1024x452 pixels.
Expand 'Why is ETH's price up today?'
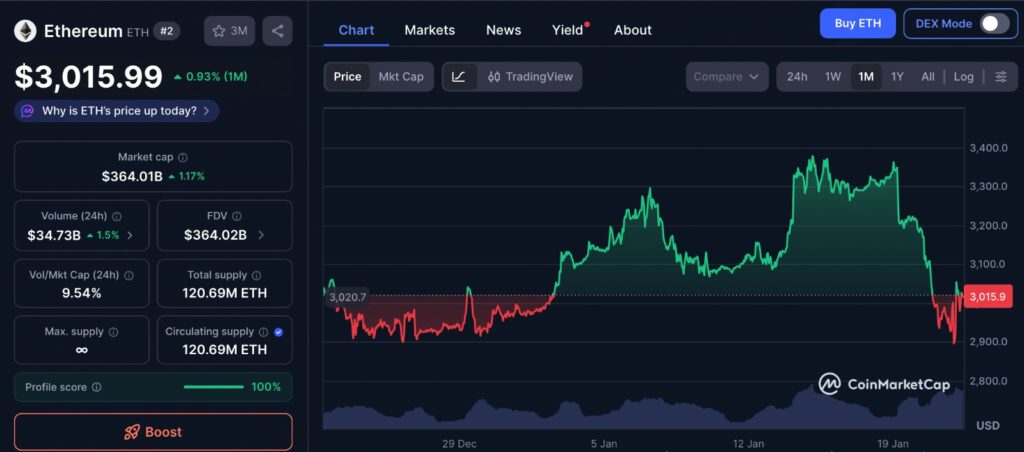point(117,111)
